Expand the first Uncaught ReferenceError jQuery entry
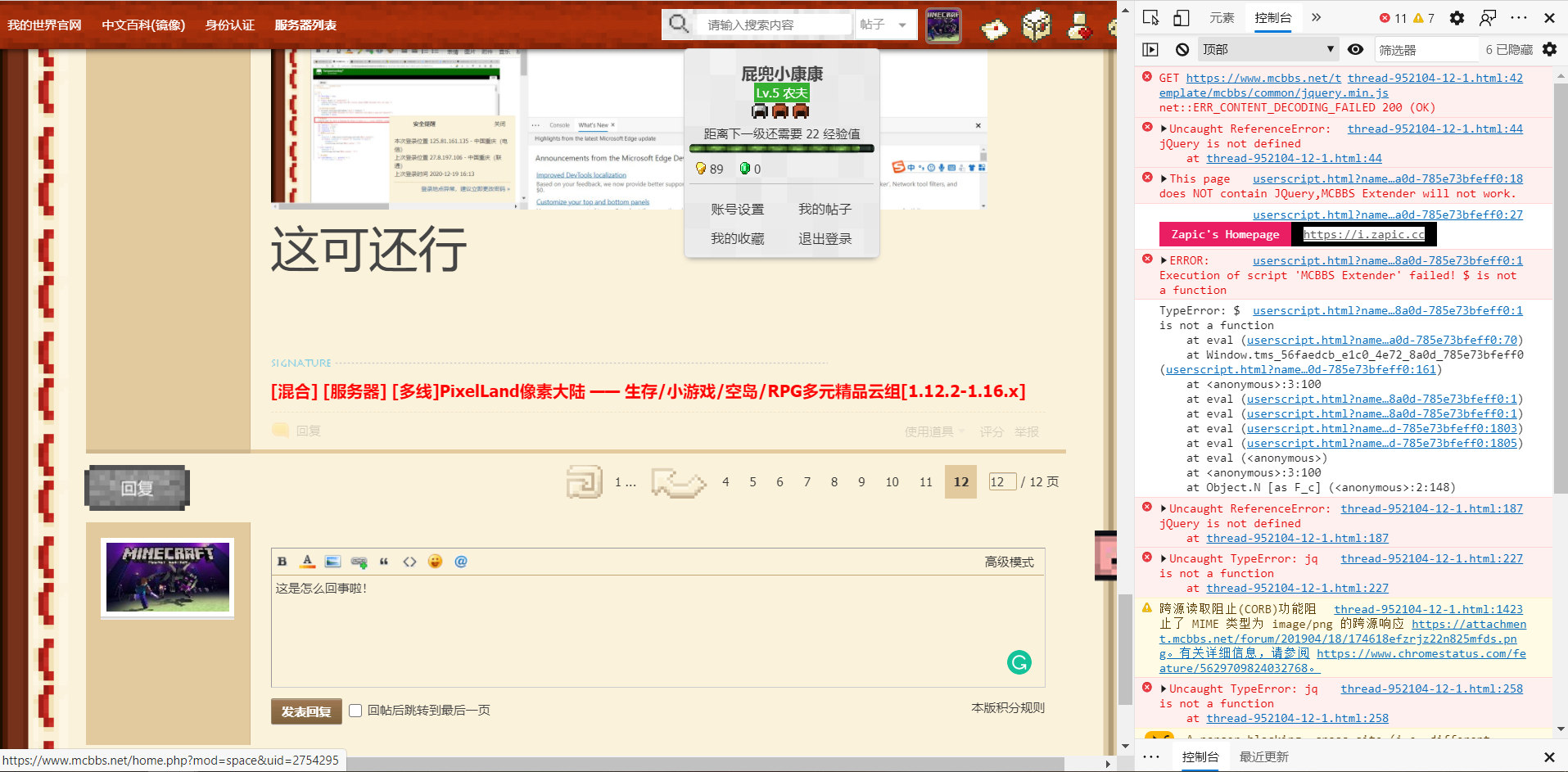Screen dimensions: 1568x772 click(1164, 129)
